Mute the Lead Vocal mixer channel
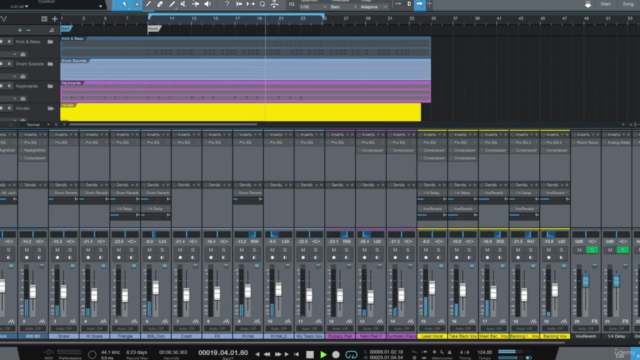The image size is (640, 360). coord(426,250)
